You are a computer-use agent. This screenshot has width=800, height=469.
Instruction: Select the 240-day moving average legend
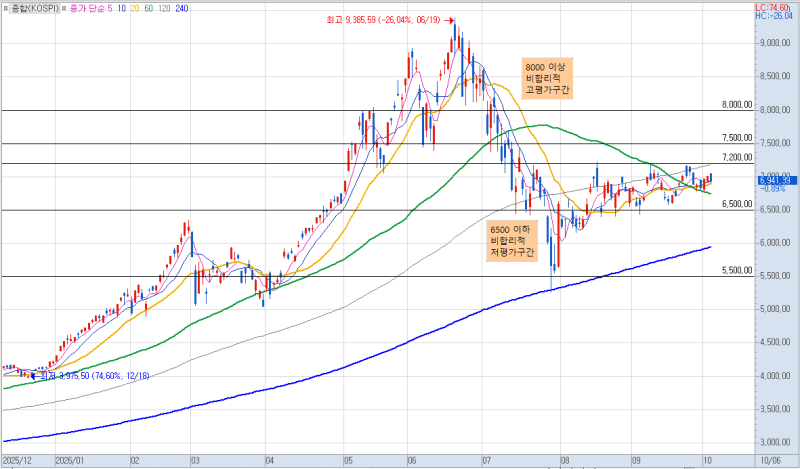(x=181, y=8)
